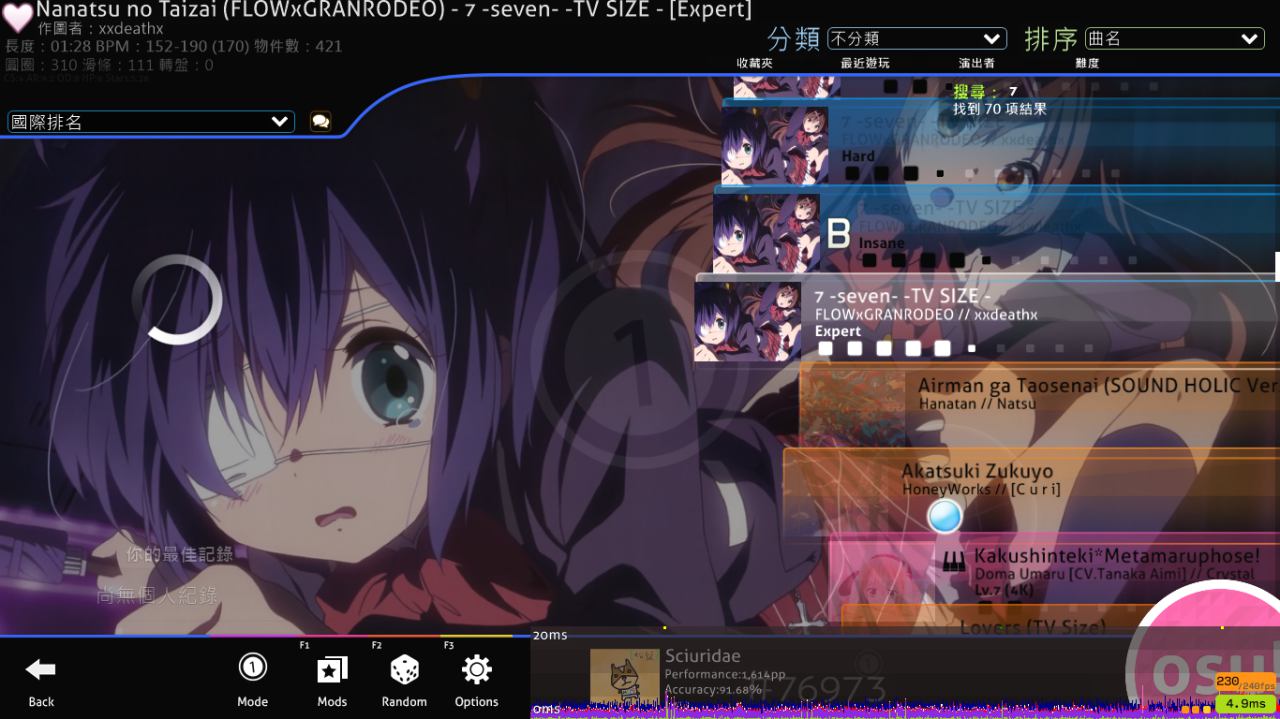The width and height of the screenshot is (1280, 719).
Task: Select Airman ga Taosenai beatmap
Action: tap(1040, 404)
